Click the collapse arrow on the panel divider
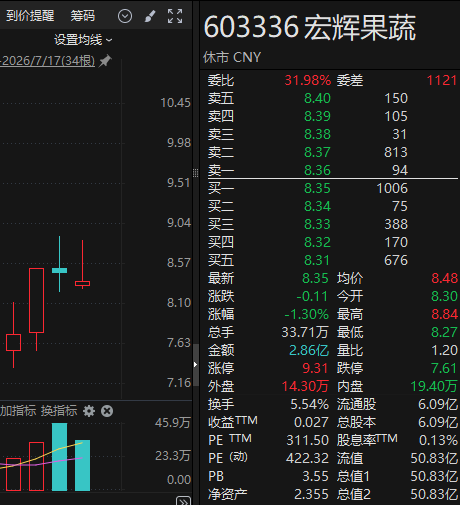Screen dimensions: 460x505 196,365
